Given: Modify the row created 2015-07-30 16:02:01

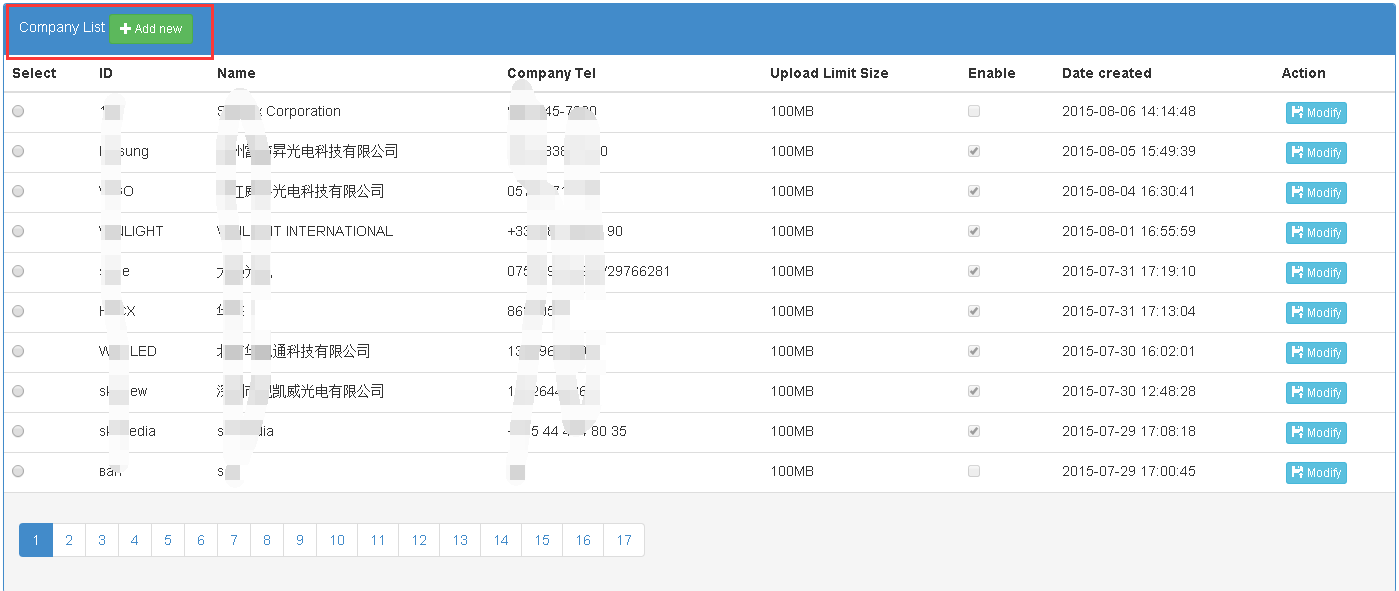Looking at the screenshot, I should tap(1316, 353).
